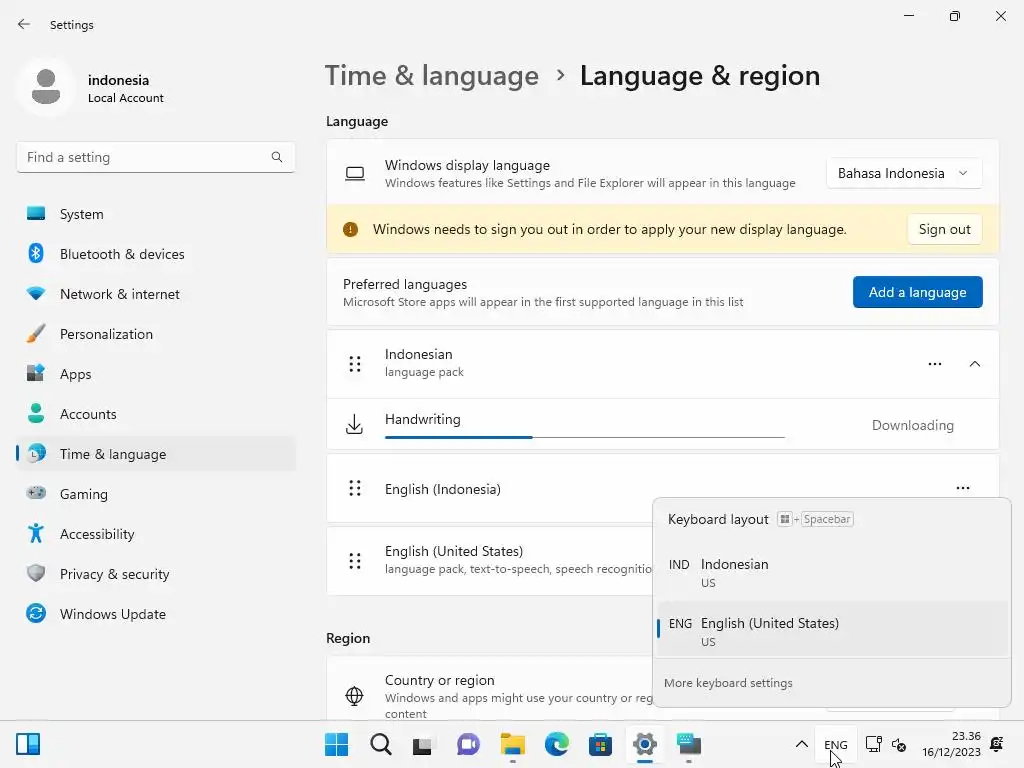Show hidden tray icons chevron

[801, 744]
